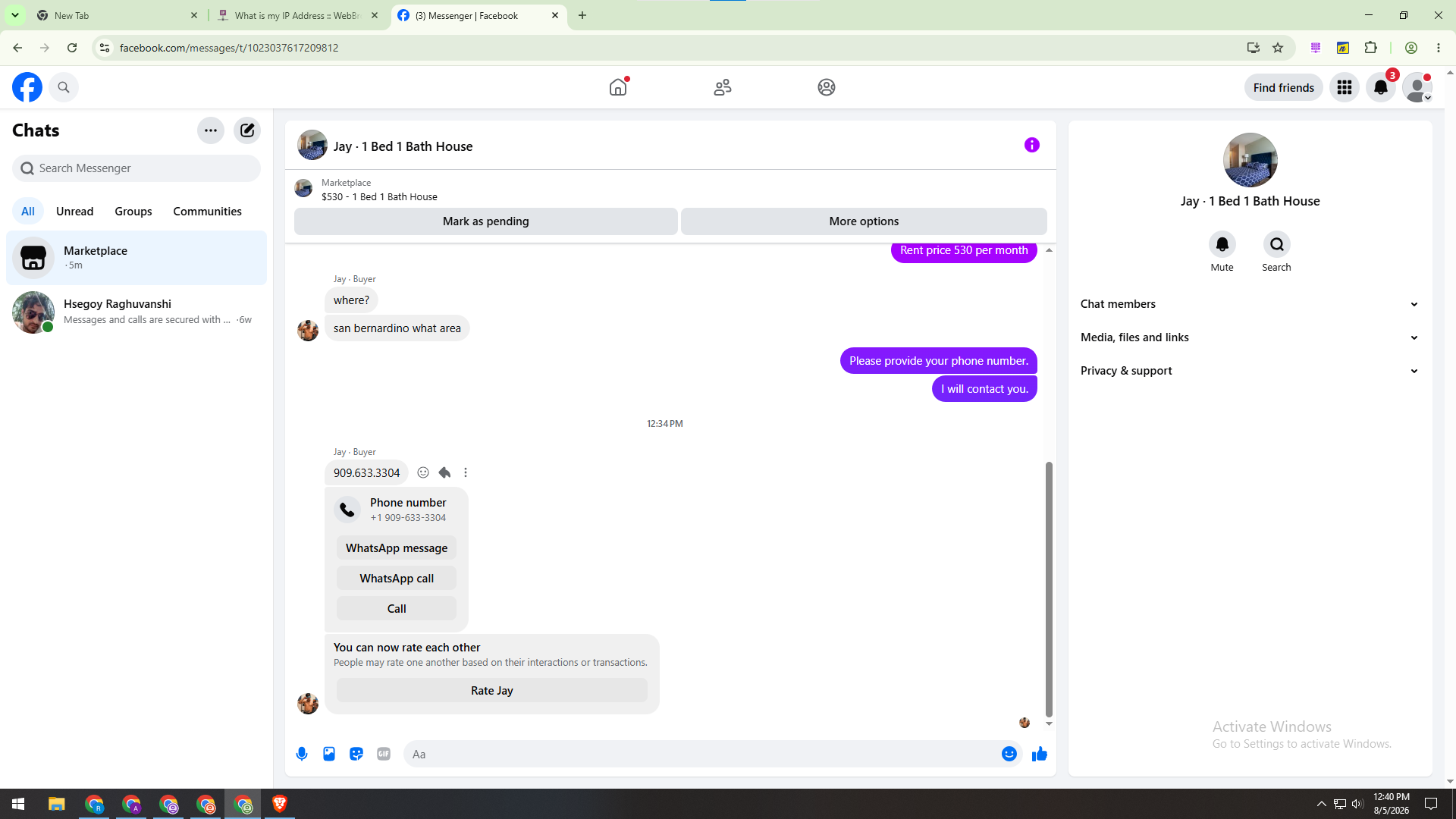Viewport: 1456px width, 819px height.
Task: Open Windows notification center
Action: 1431,804
